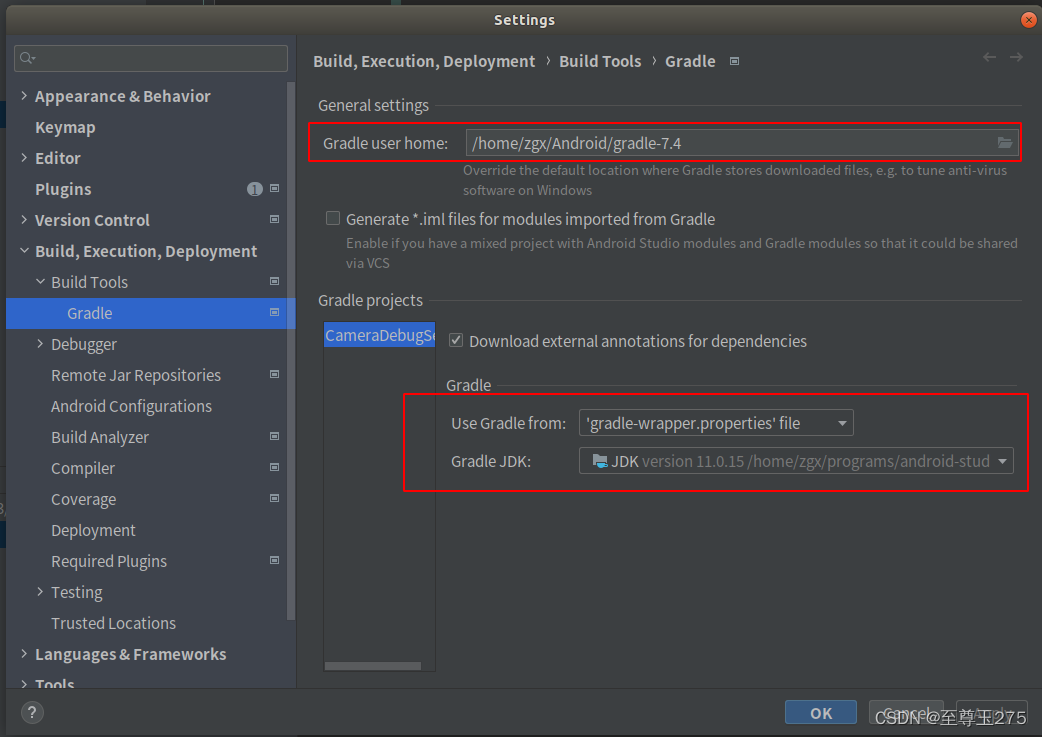Expand Appearance & Behavior section
The image size is (1042, 737).
pyautogui.click(x=25, y=96)
